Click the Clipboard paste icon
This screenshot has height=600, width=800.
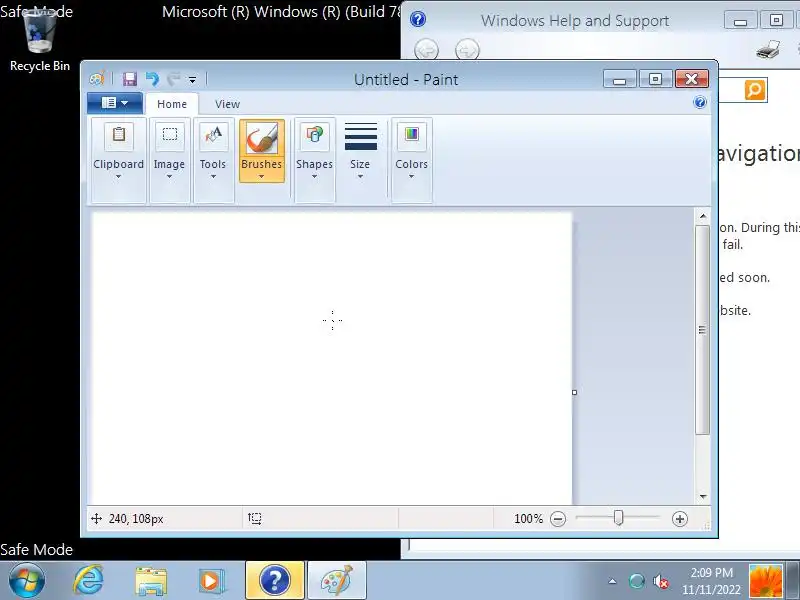119,135
